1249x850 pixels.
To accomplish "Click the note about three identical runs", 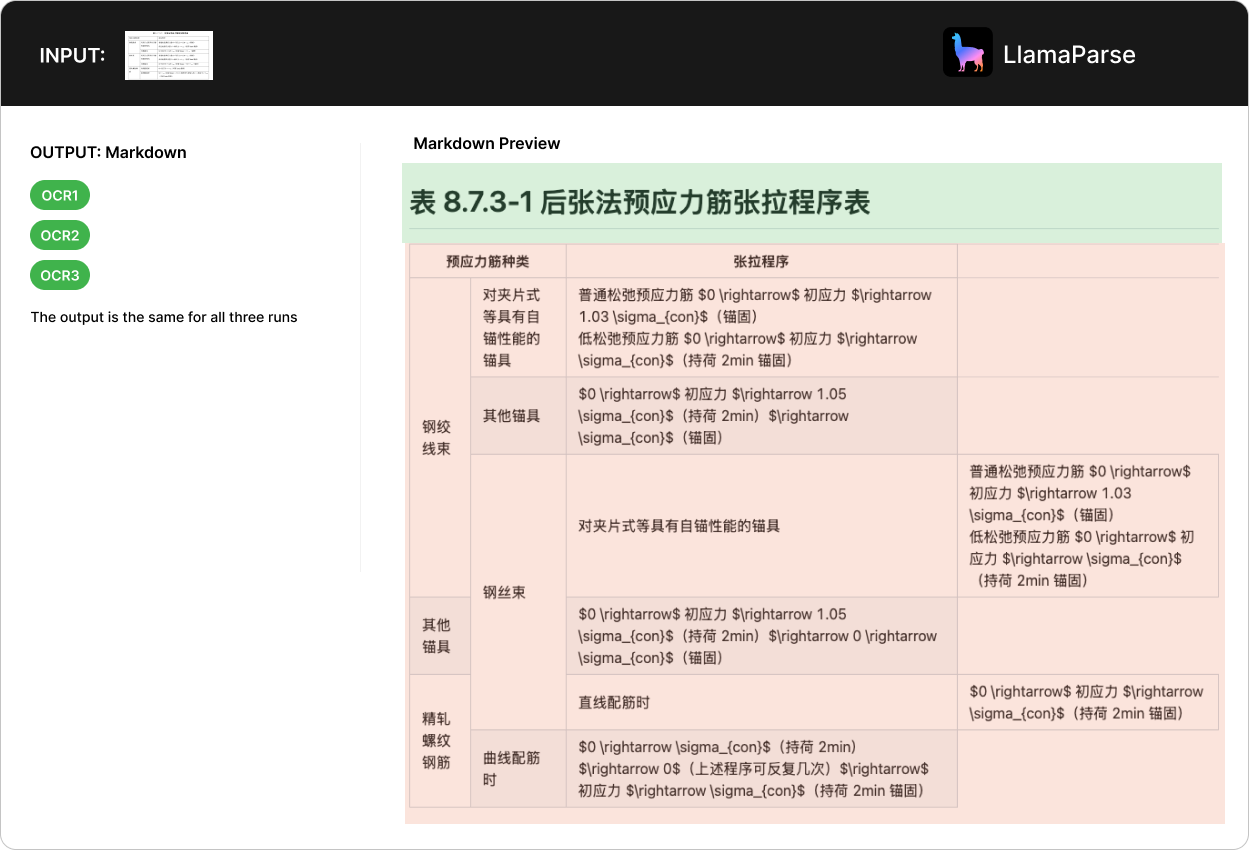I will pyautogui.click(x=164, y=318).
